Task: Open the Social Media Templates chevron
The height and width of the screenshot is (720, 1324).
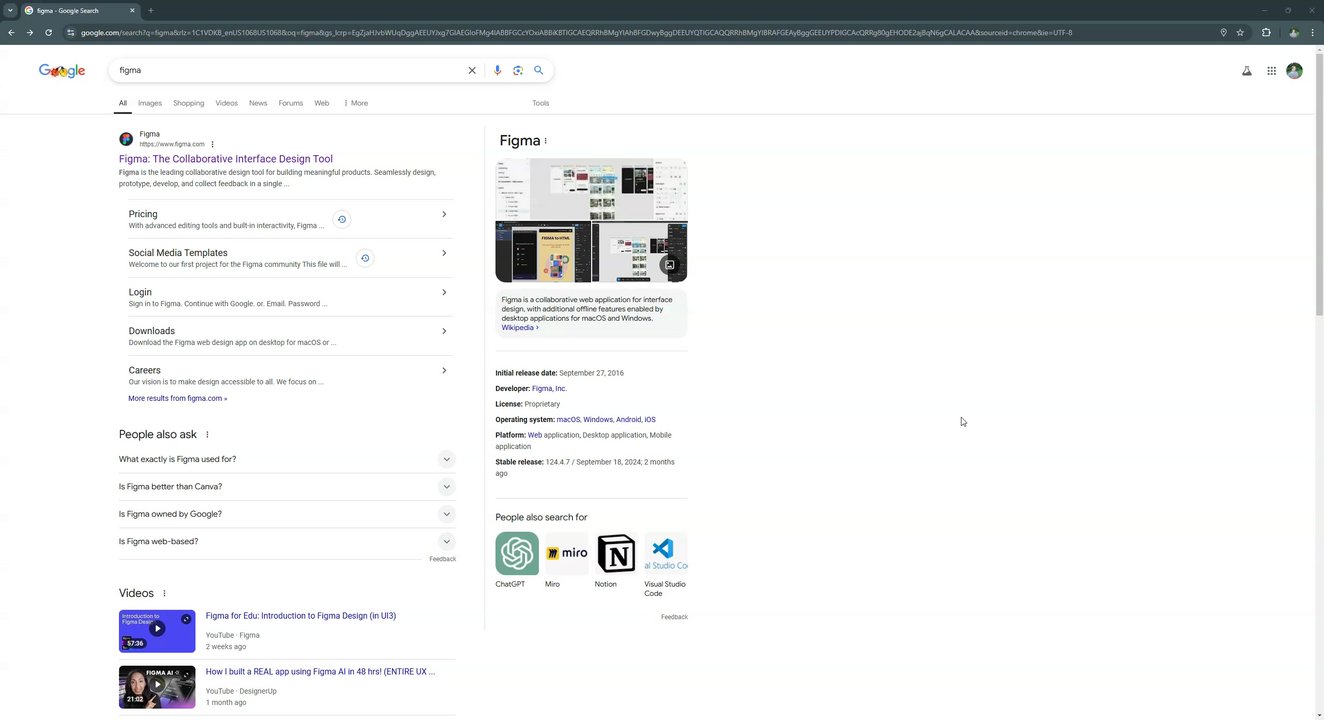Action: click(444, 253)
